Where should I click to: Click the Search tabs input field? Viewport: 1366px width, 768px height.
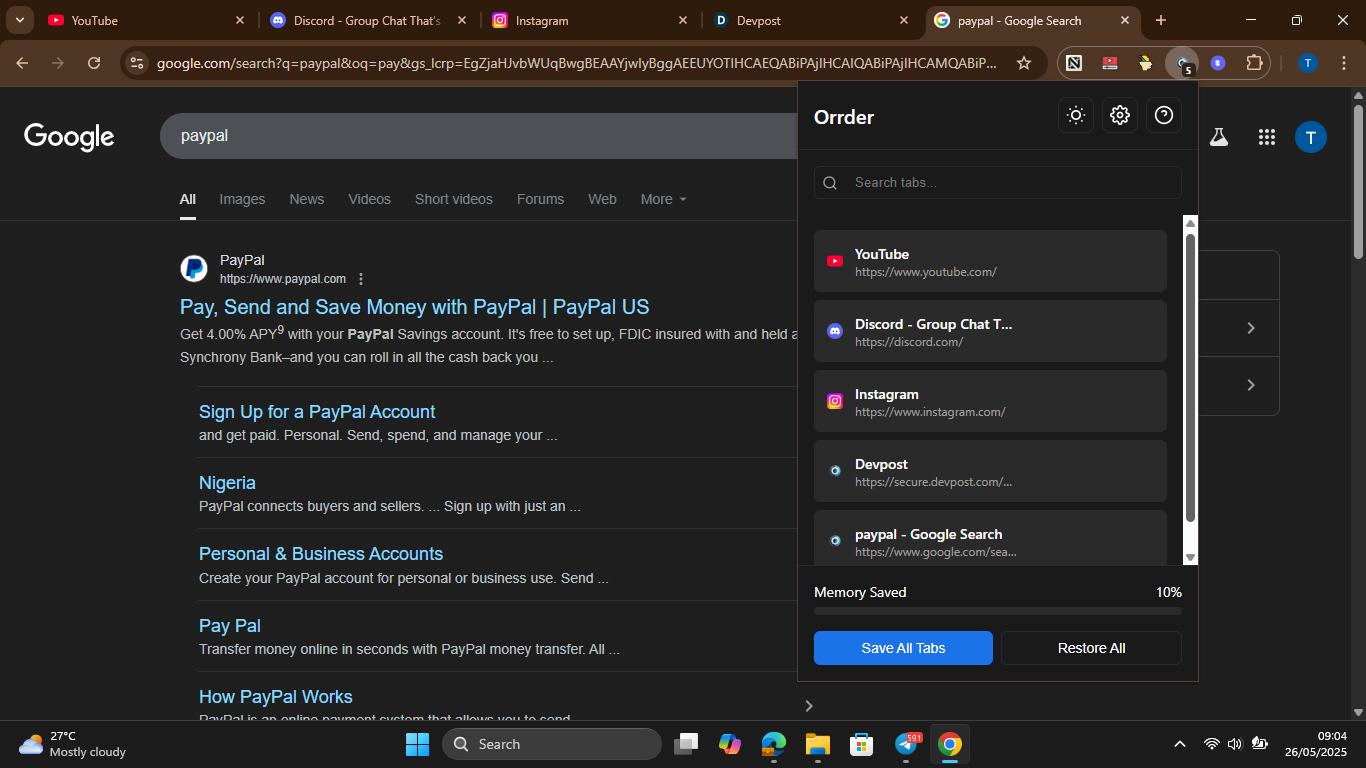click(x=998, y=182)
